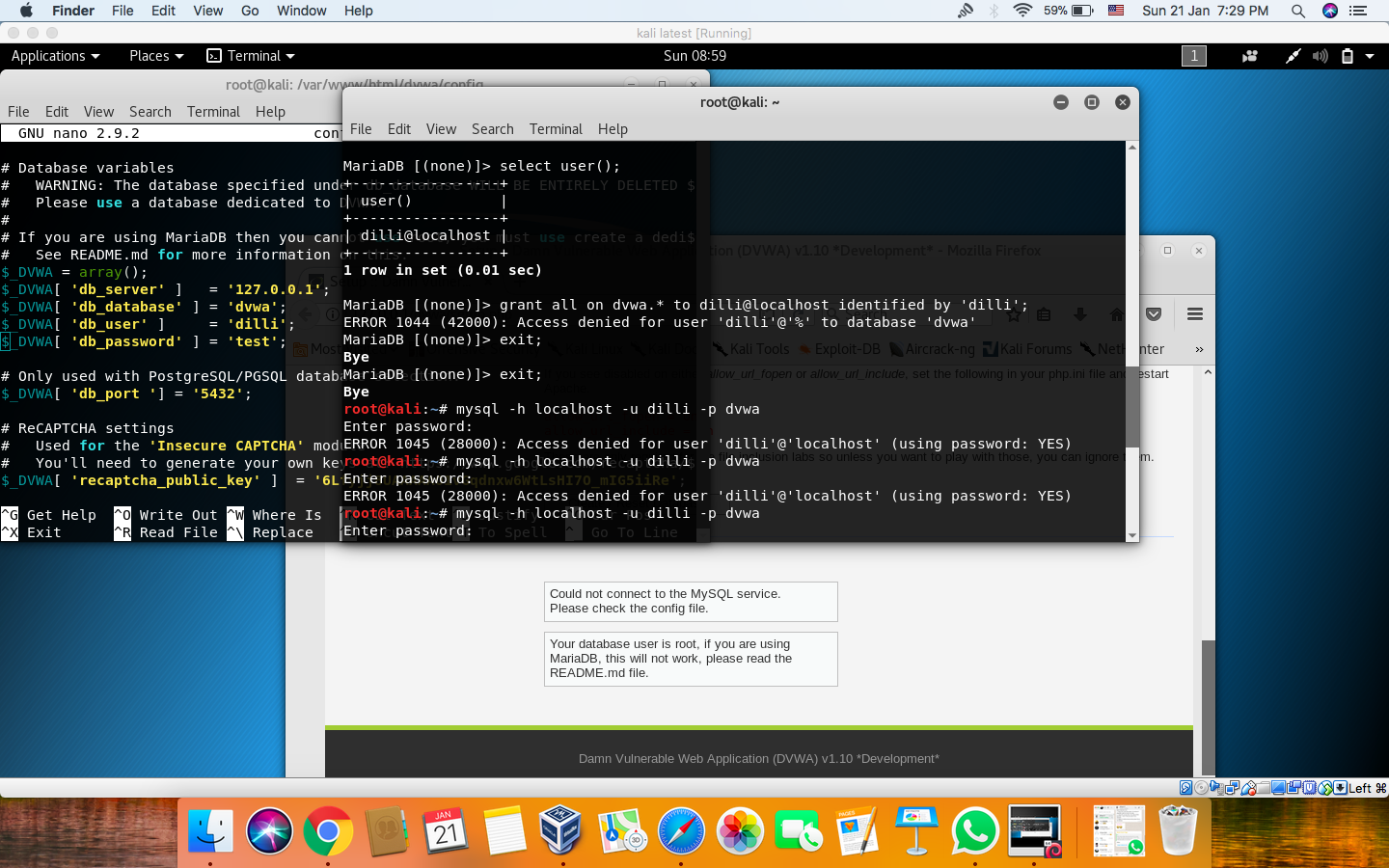Image resolution: width=1389 pixels, height=868 pixels.
Task: Go to Firefox home page
Action: [x=1117, y=314]
